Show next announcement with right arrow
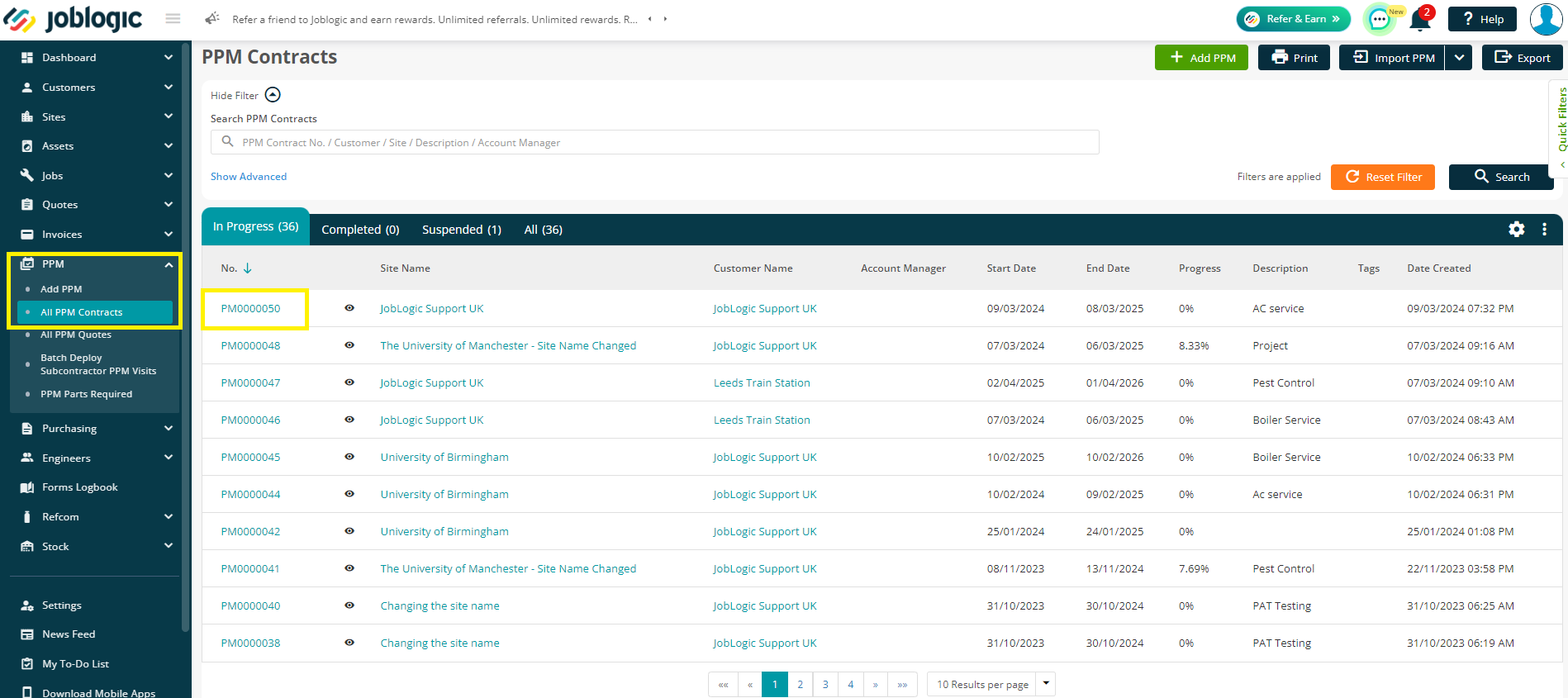 click(665, 19)
